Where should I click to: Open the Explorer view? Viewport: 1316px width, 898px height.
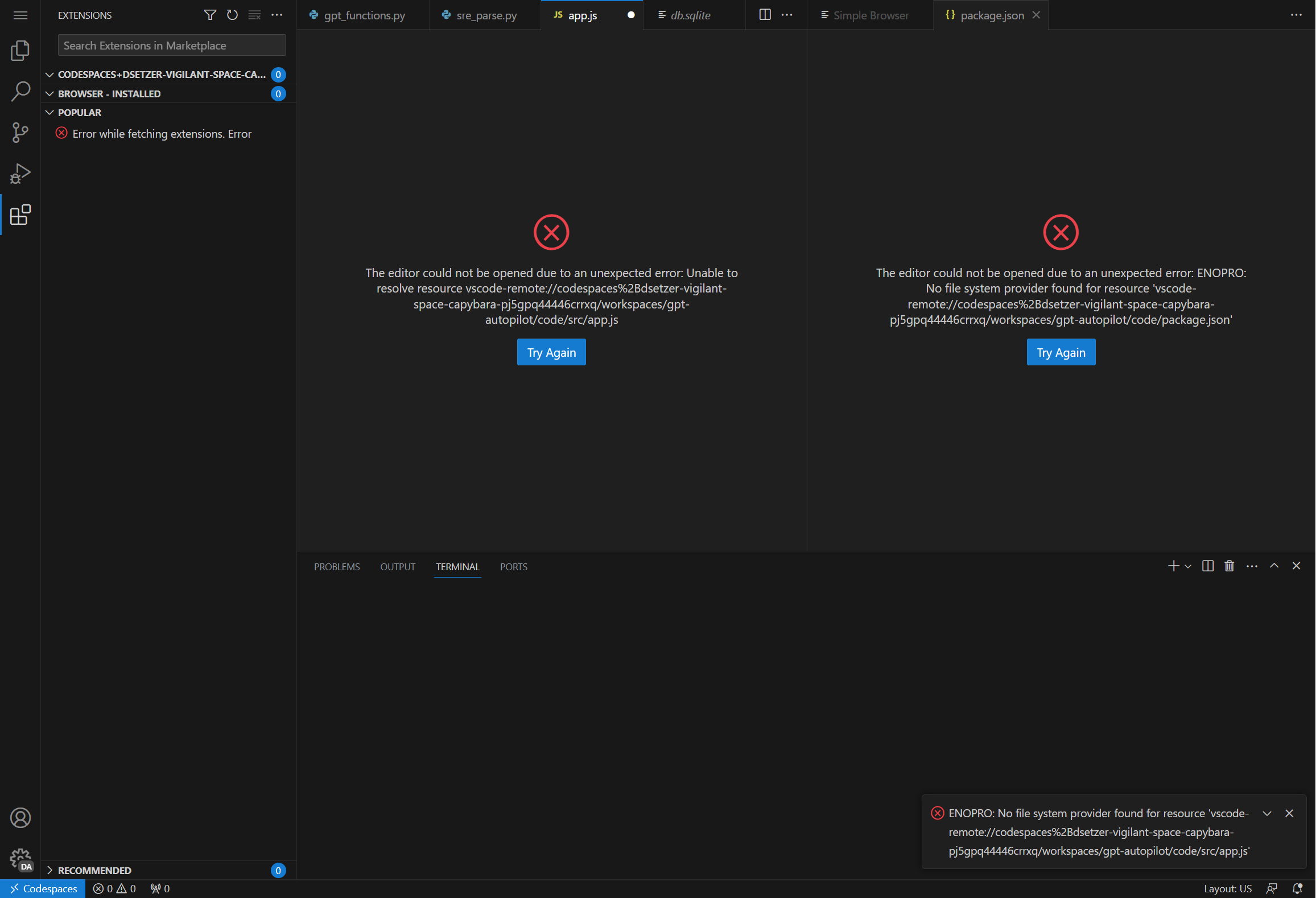(20, 50)
